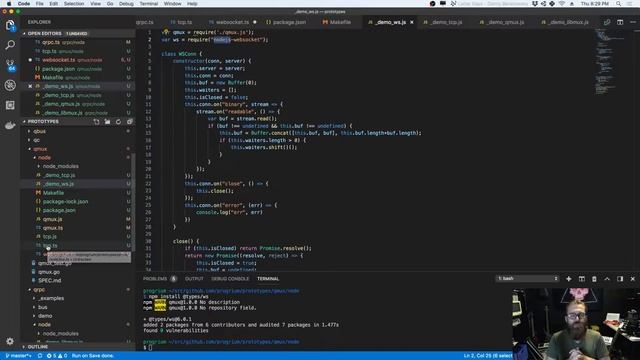
Task: Kill terminal with the trash icon
Action: (594, 279)
